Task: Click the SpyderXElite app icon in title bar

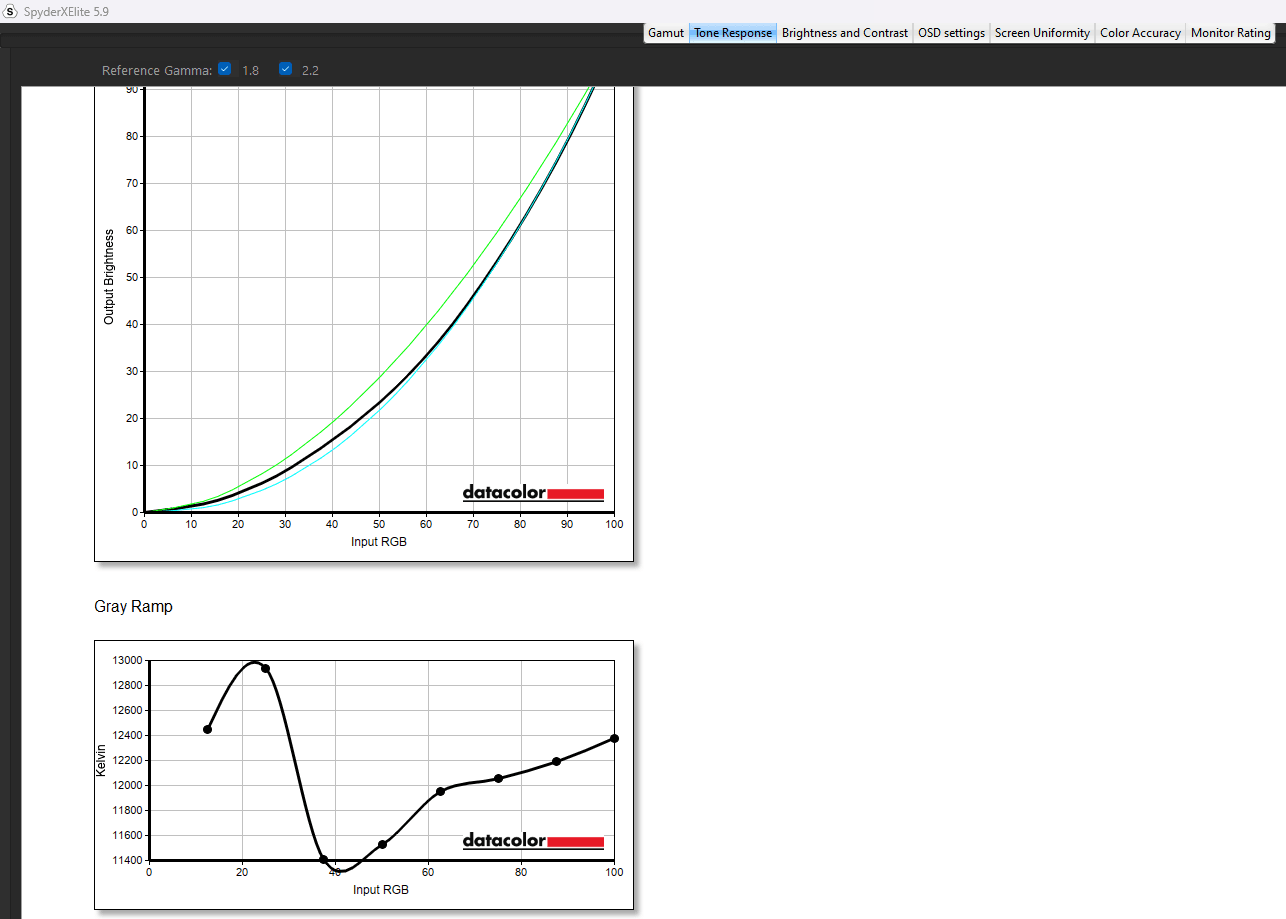Action: 11,12
